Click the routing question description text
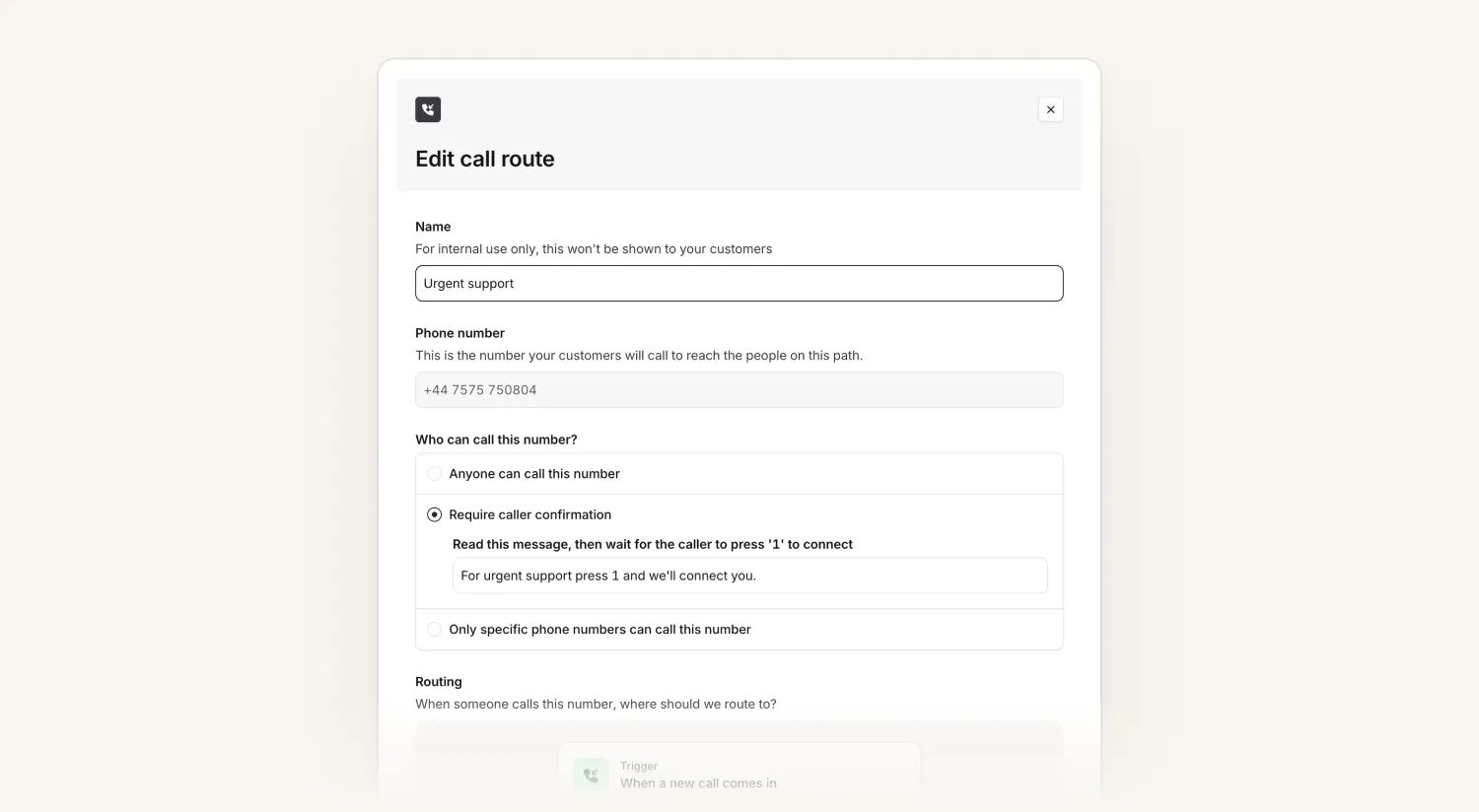 [596, 705]
